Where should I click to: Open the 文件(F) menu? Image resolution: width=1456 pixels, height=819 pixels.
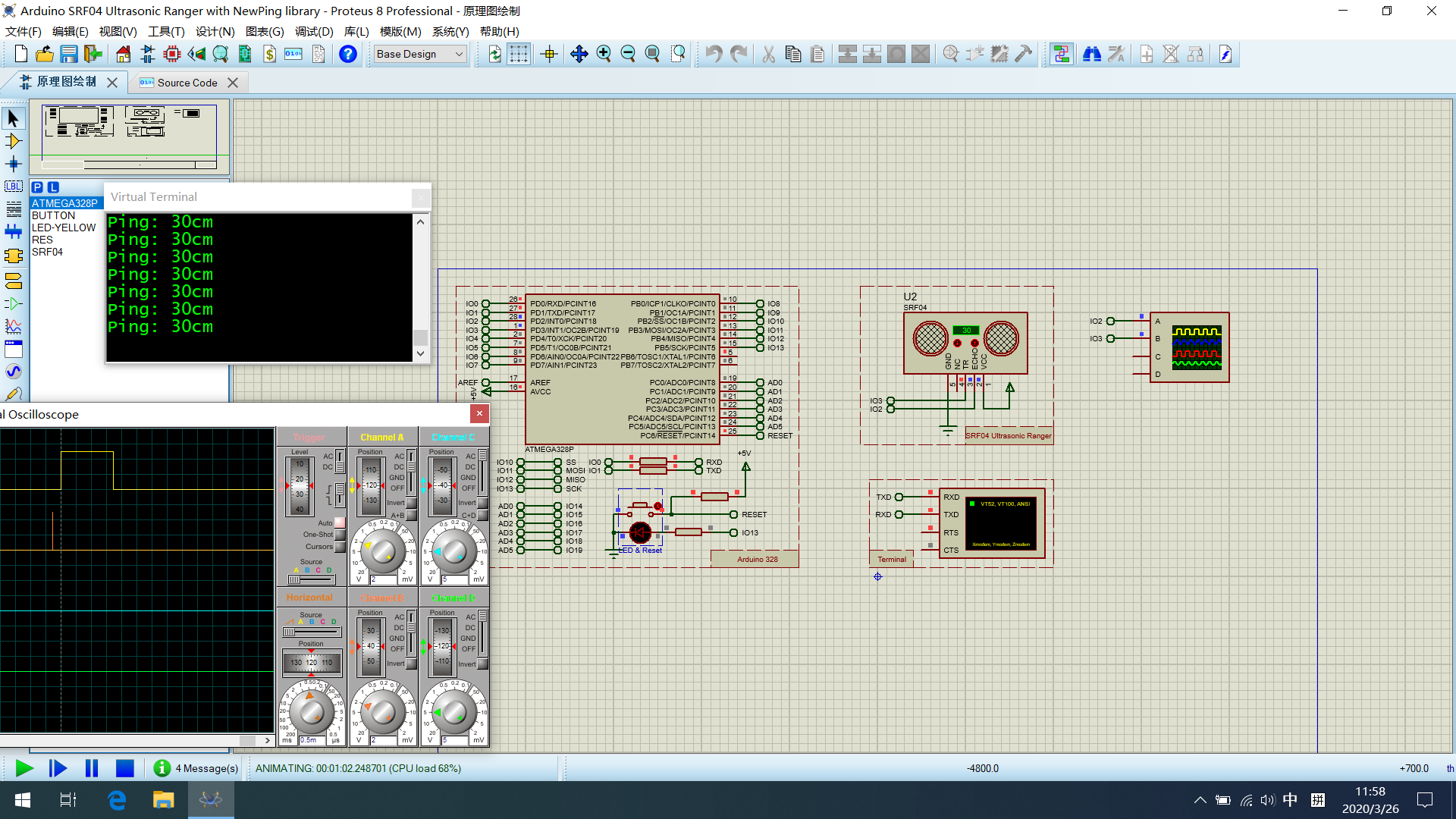[24, 31]
